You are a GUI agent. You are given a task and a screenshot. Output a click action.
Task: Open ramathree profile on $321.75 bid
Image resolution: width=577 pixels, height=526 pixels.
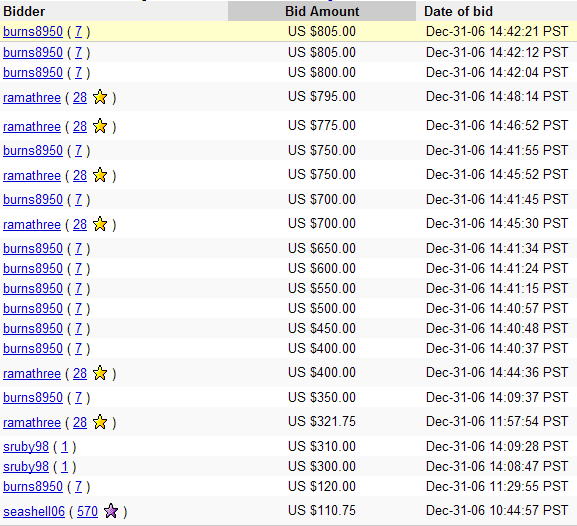pos(32,423)
